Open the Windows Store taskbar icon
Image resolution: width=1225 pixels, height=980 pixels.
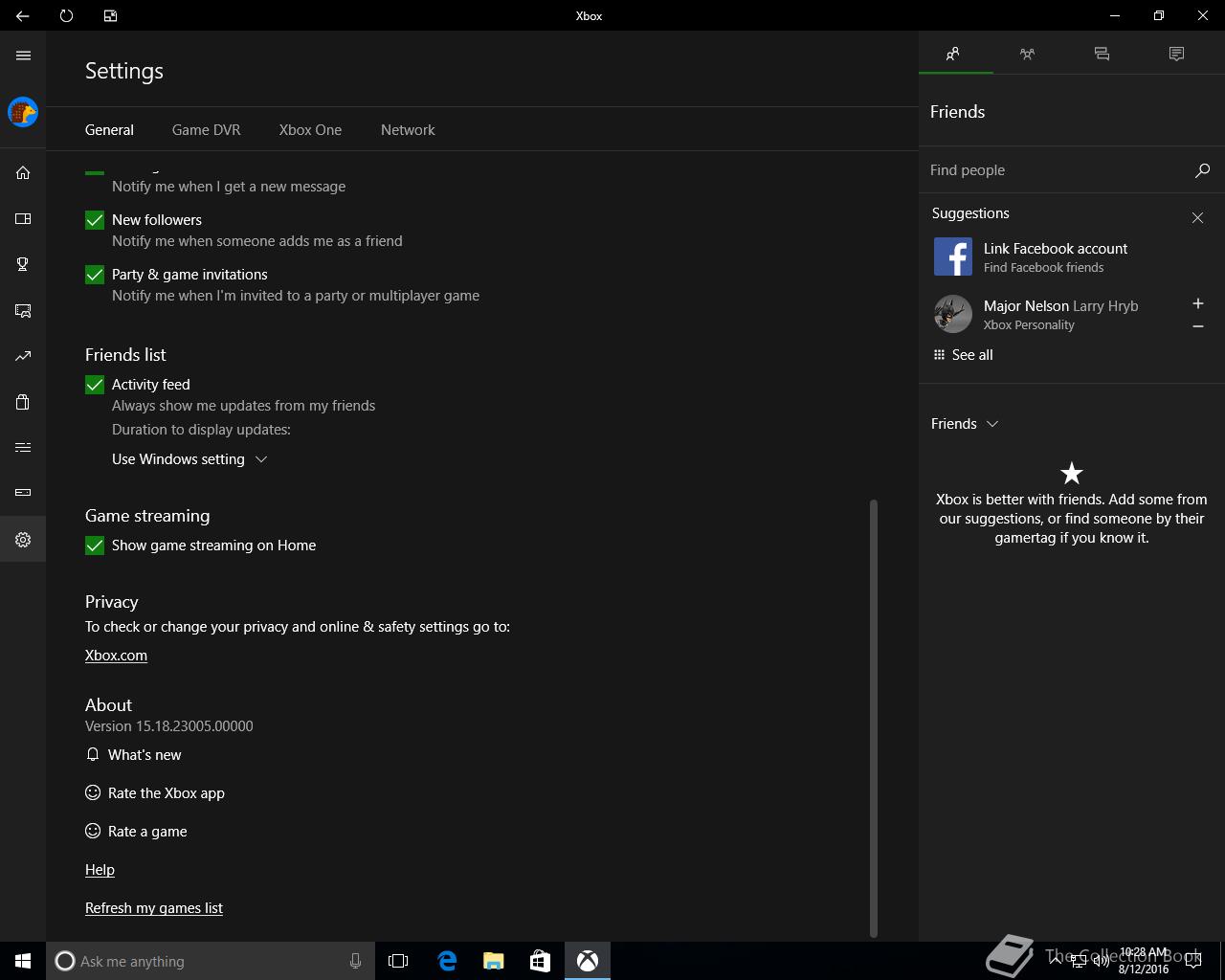click(x=540, y=961)
